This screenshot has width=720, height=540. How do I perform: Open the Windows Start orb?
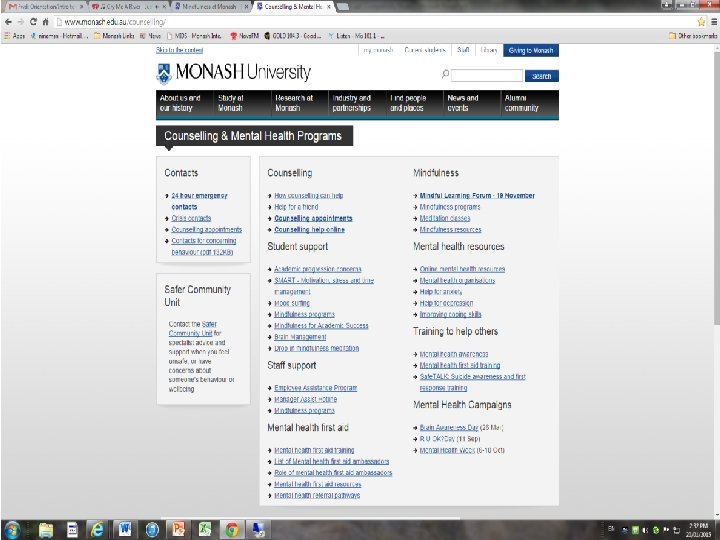12,529
